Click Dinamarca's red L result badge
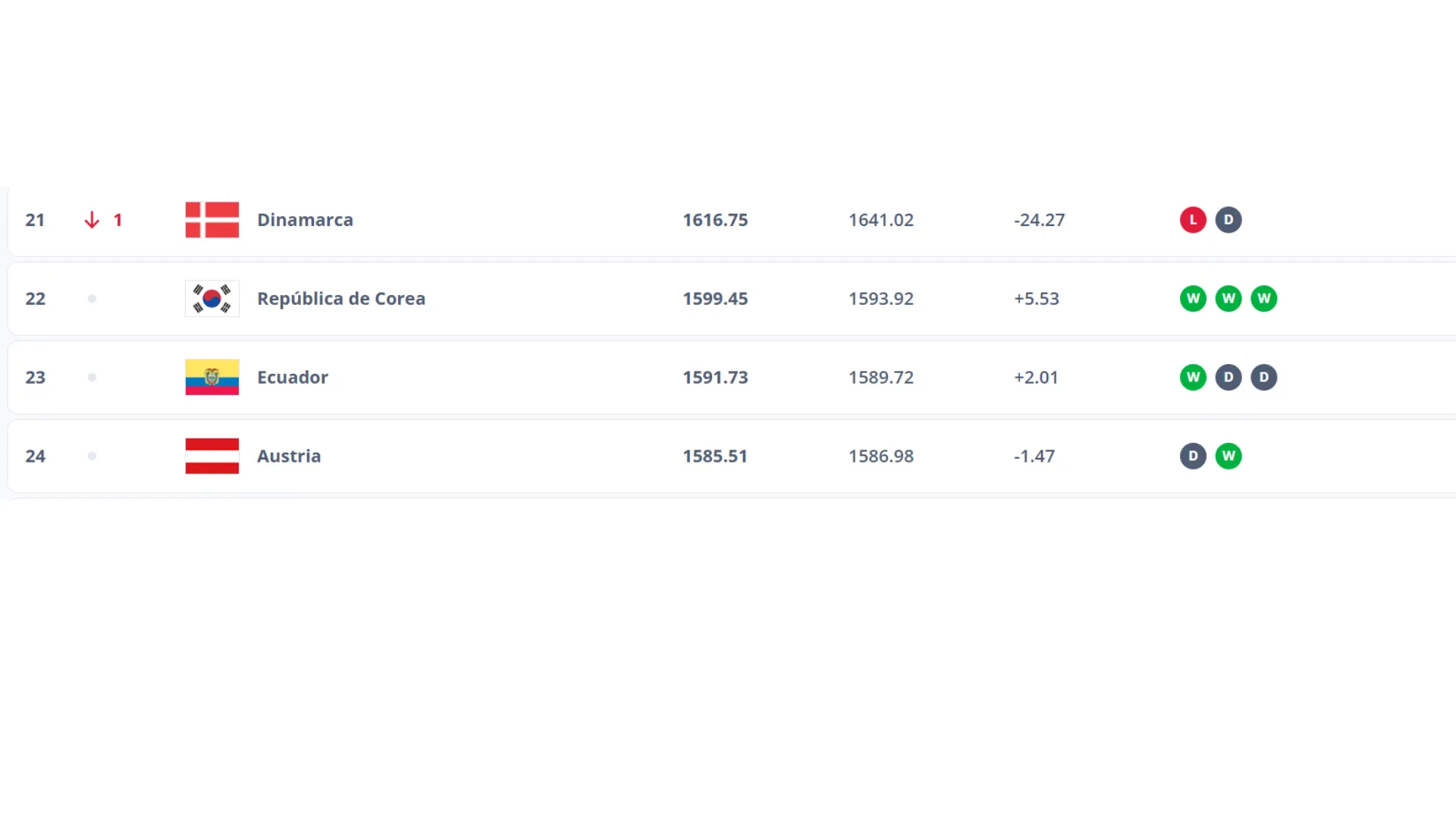The image size is (1456, 819). 1193,220
